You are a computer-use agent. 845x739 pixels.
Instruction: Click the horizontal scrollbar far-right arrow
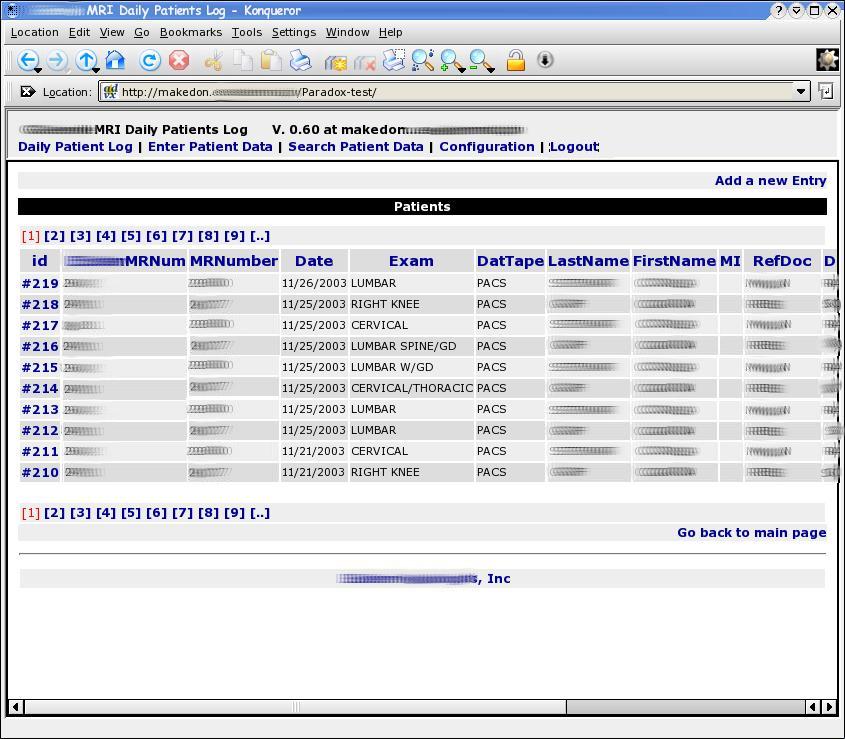tap(829, 707)
